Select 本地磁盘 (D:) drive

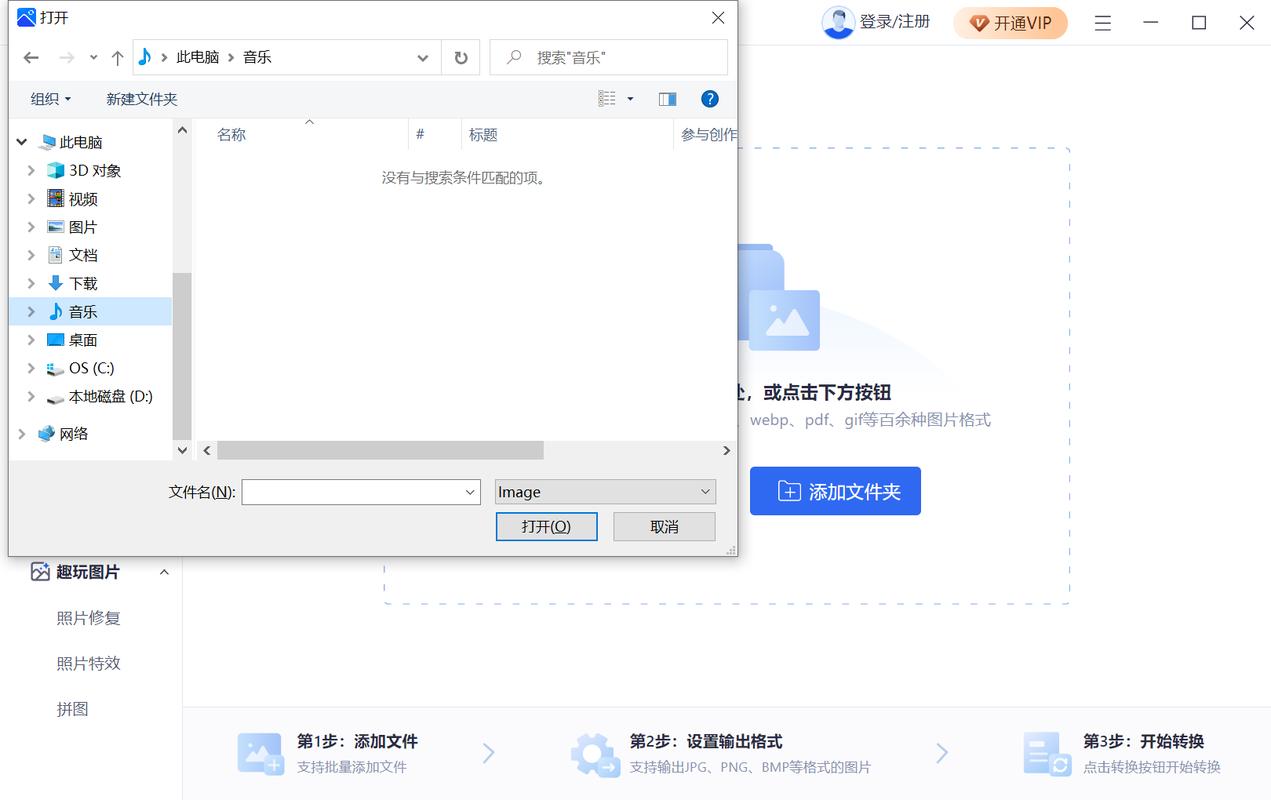pyautogui.click(x=110, y=396)
